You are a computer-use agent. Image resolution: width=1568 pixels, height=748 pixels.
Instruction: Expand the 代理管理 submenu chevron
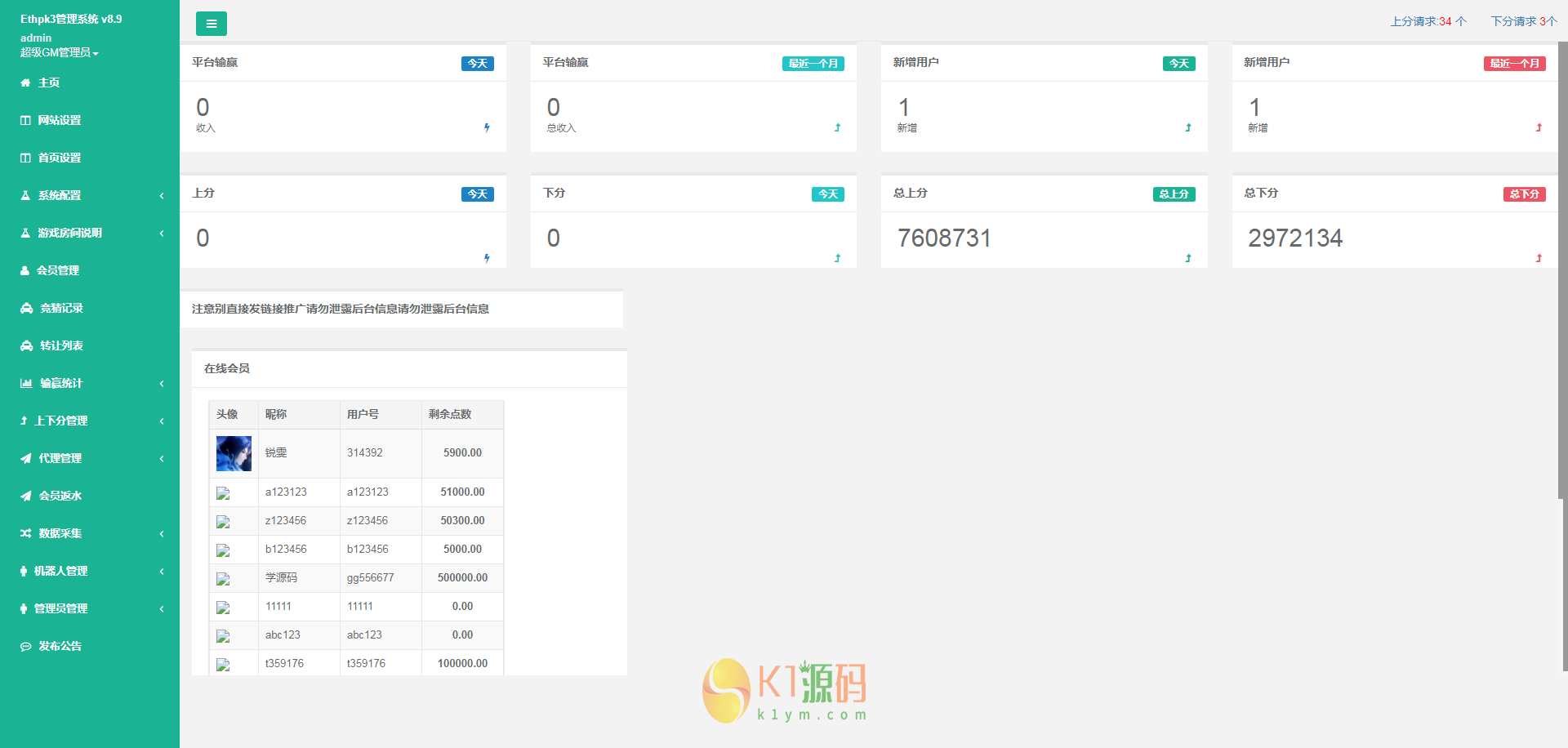coord(162,458)
